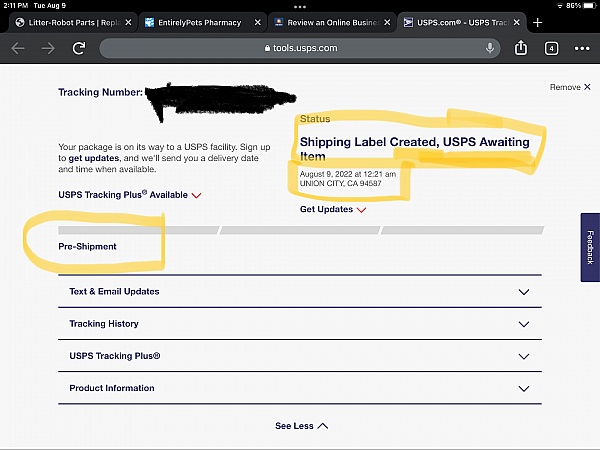Expand the Text & Email Updates section
The height and width of the screenshot is (450, 600).
(x=299, y=292)
